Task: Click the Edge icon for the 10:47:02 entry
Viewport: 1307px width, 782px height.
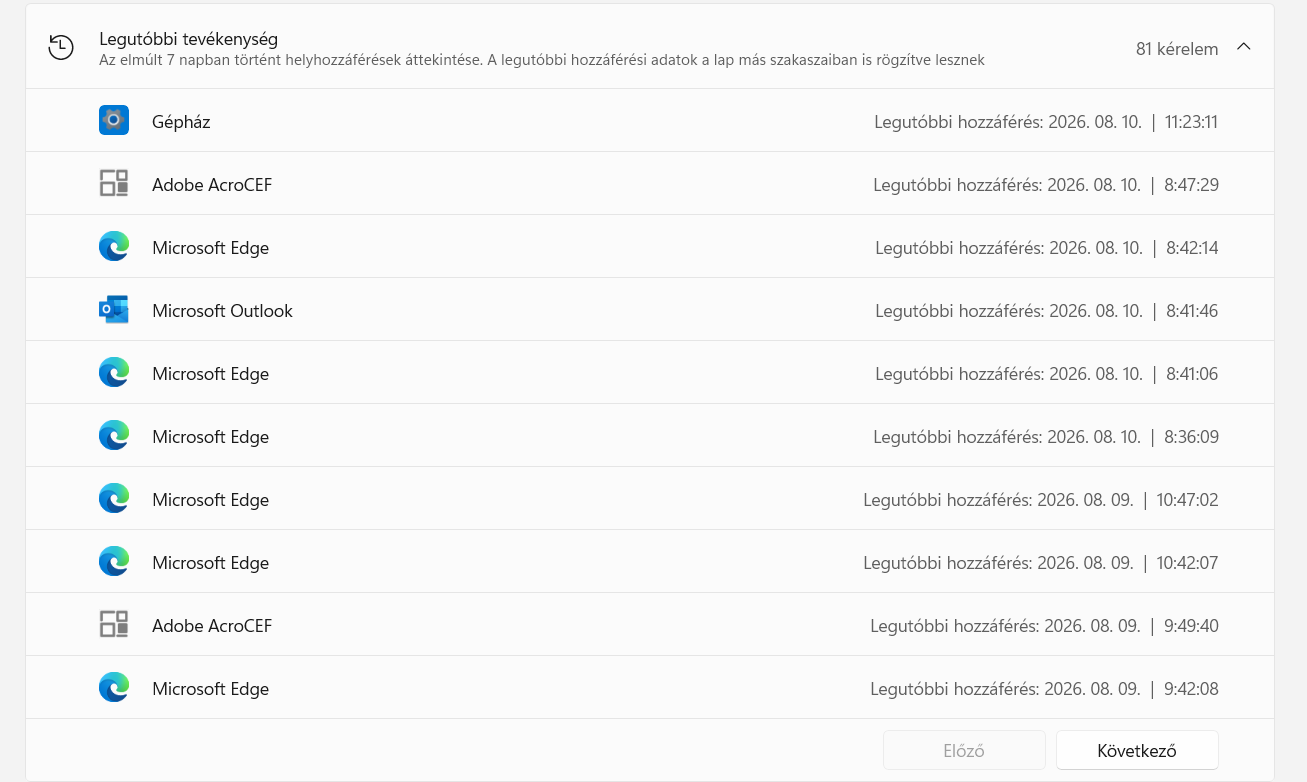Action: pos(114,499)
